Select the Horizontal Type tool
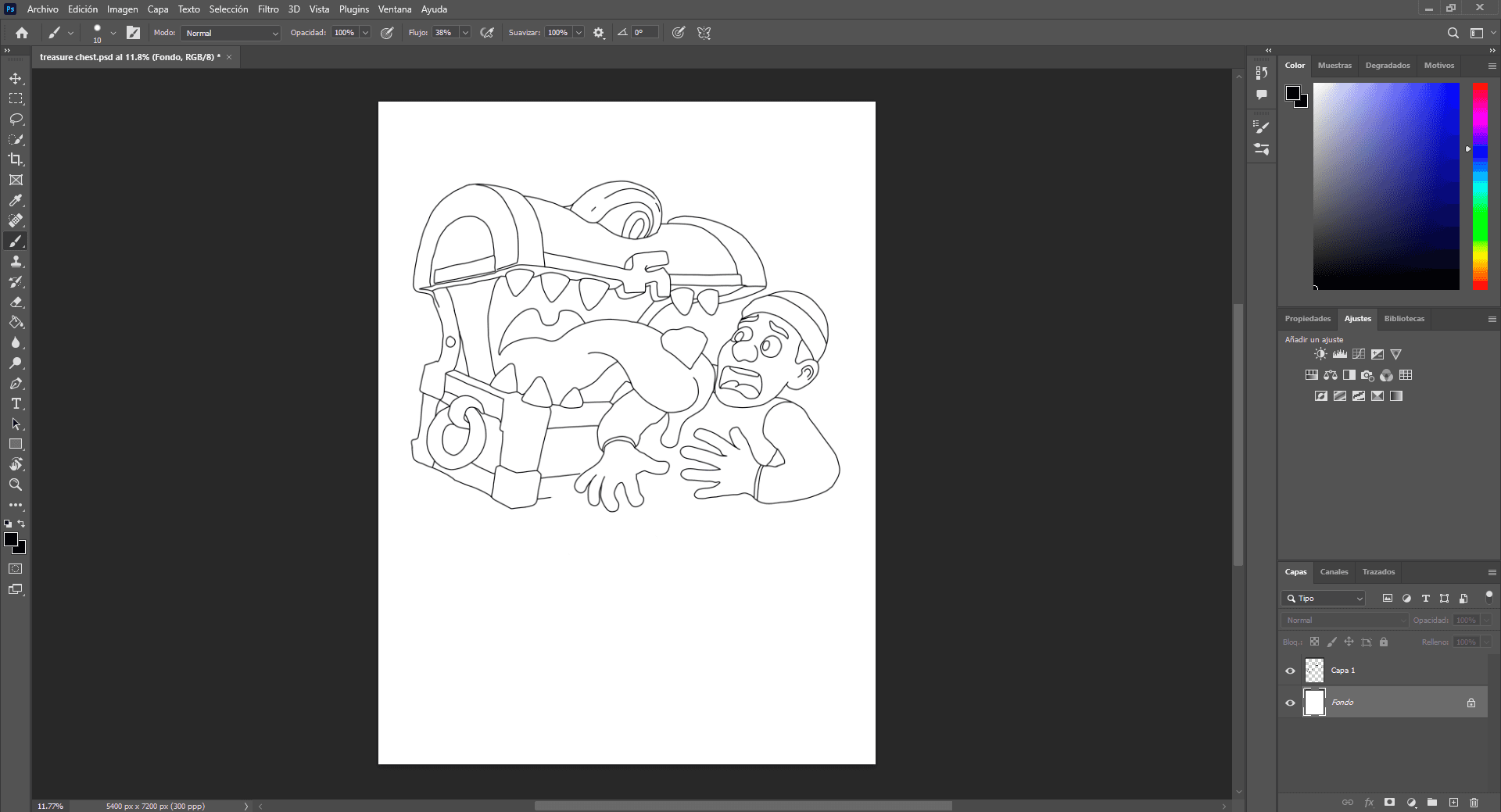Viewport: 1501px width, 812px height. point(16,404)
